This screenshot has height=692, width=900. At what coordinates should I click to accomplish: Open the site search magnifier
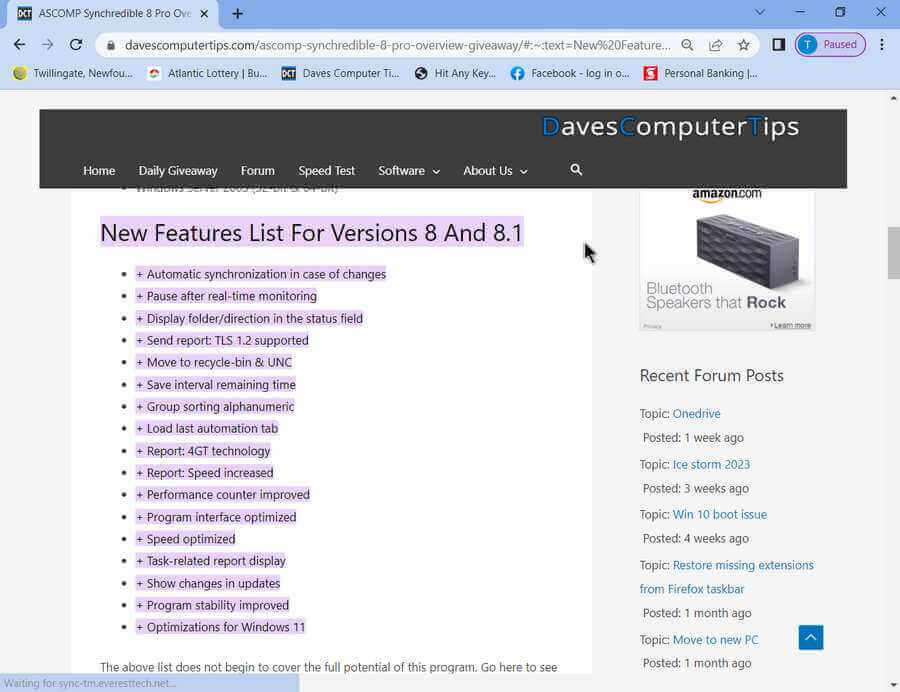(576, 170)
